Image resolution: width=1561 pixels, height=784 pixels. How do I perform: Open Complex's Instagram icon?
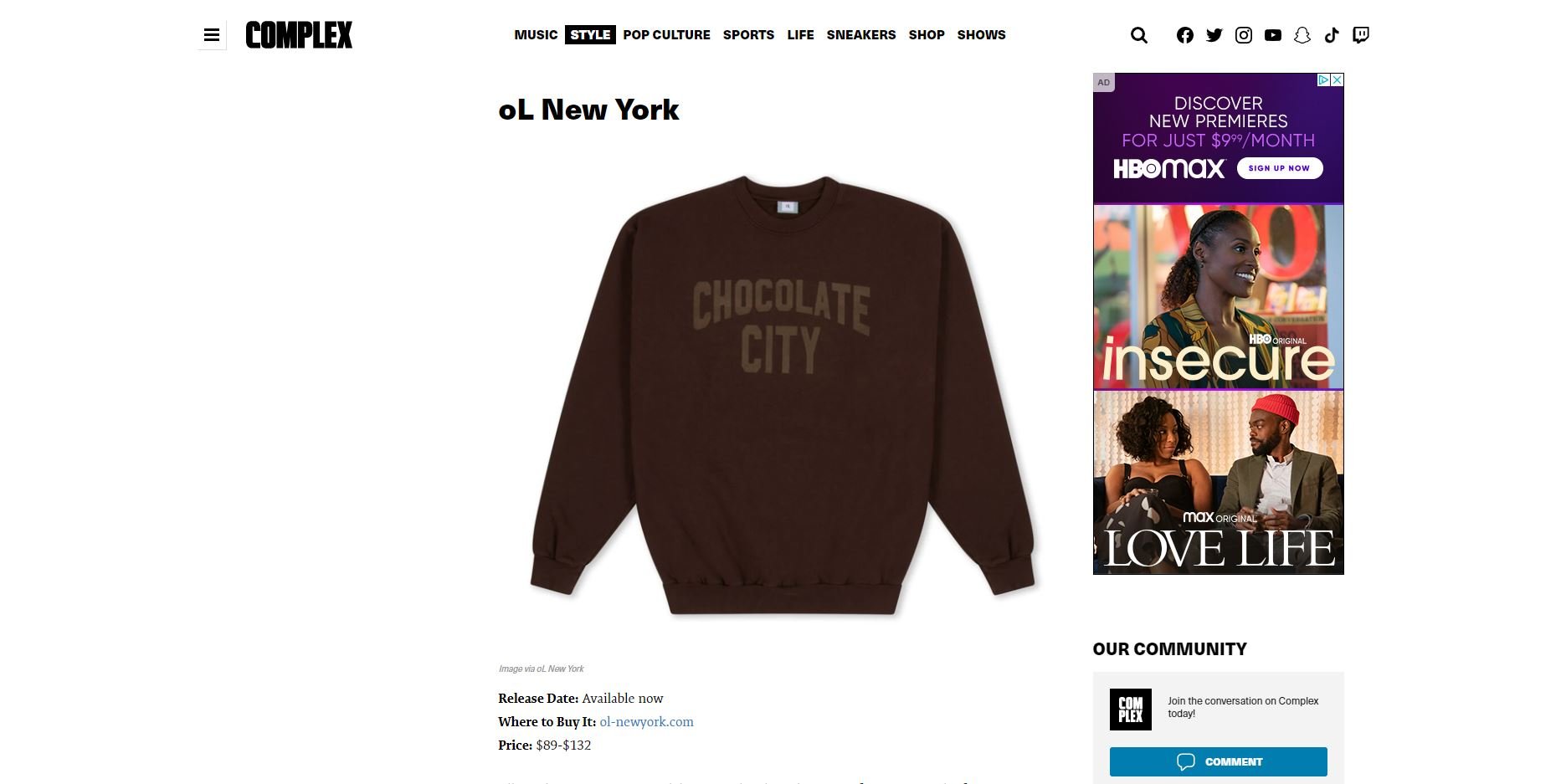(x=1244, y=35)
